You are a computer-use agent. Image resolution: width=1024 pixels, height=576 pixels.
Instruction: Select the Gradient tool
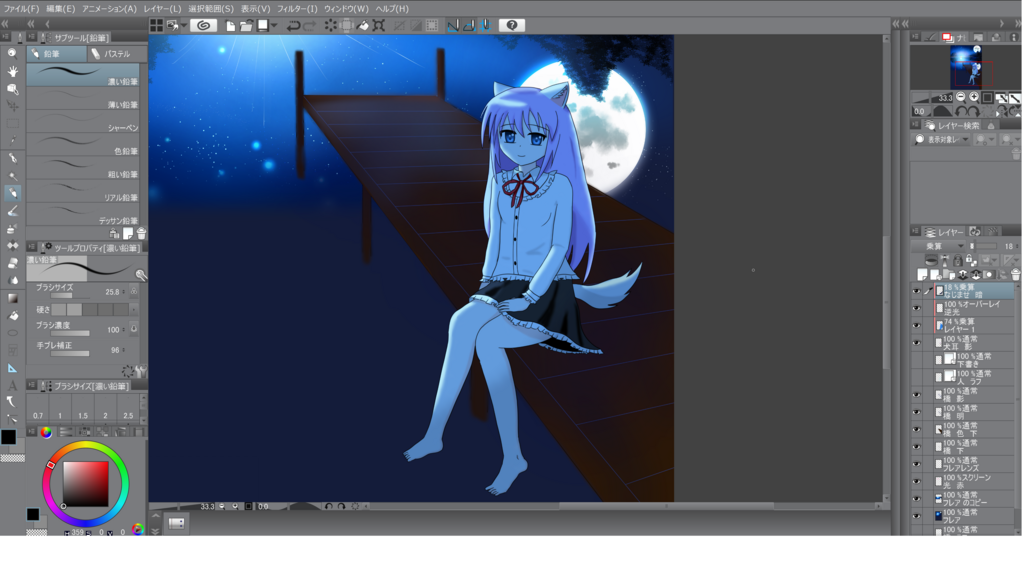click(12, 298)
